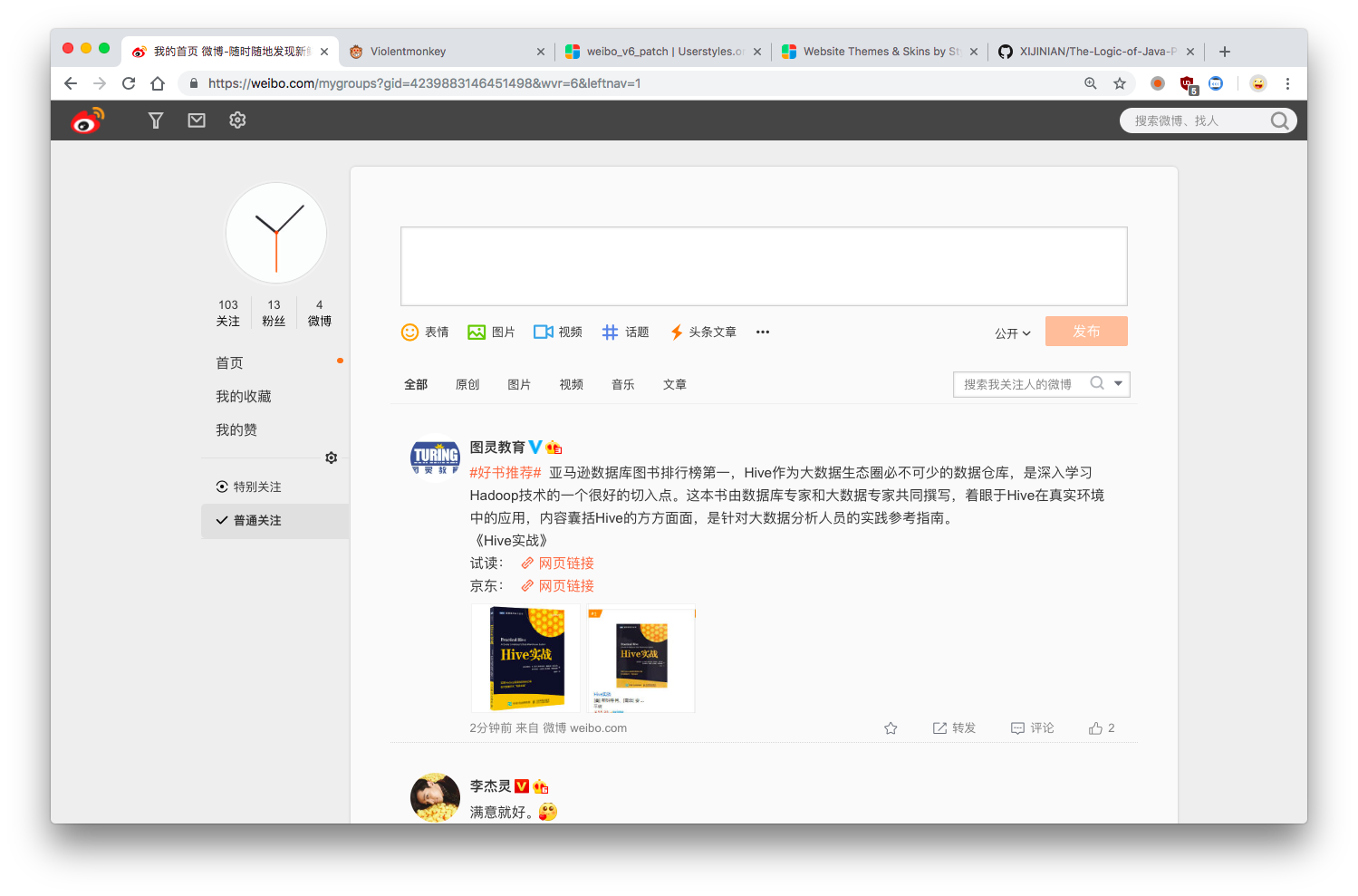Open the 试读 网页链接 link
Viewport: 1358px width, 896px height.
coord(558,564)
